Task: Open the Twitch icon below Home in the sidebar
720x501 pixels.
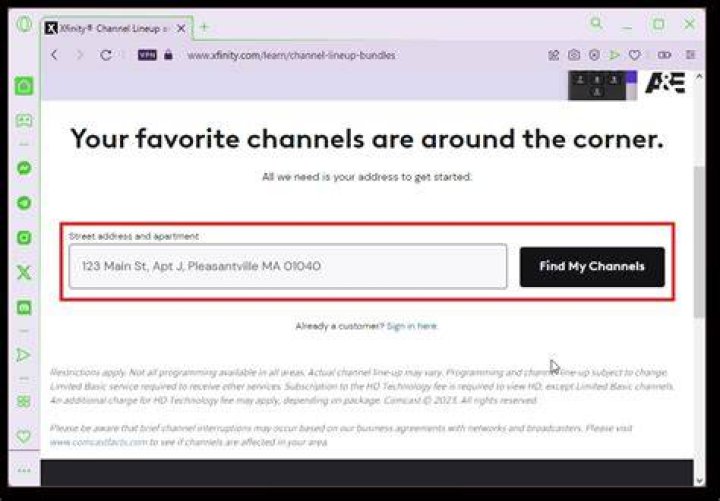Action: pyautogui.click(x=24, y=120)
